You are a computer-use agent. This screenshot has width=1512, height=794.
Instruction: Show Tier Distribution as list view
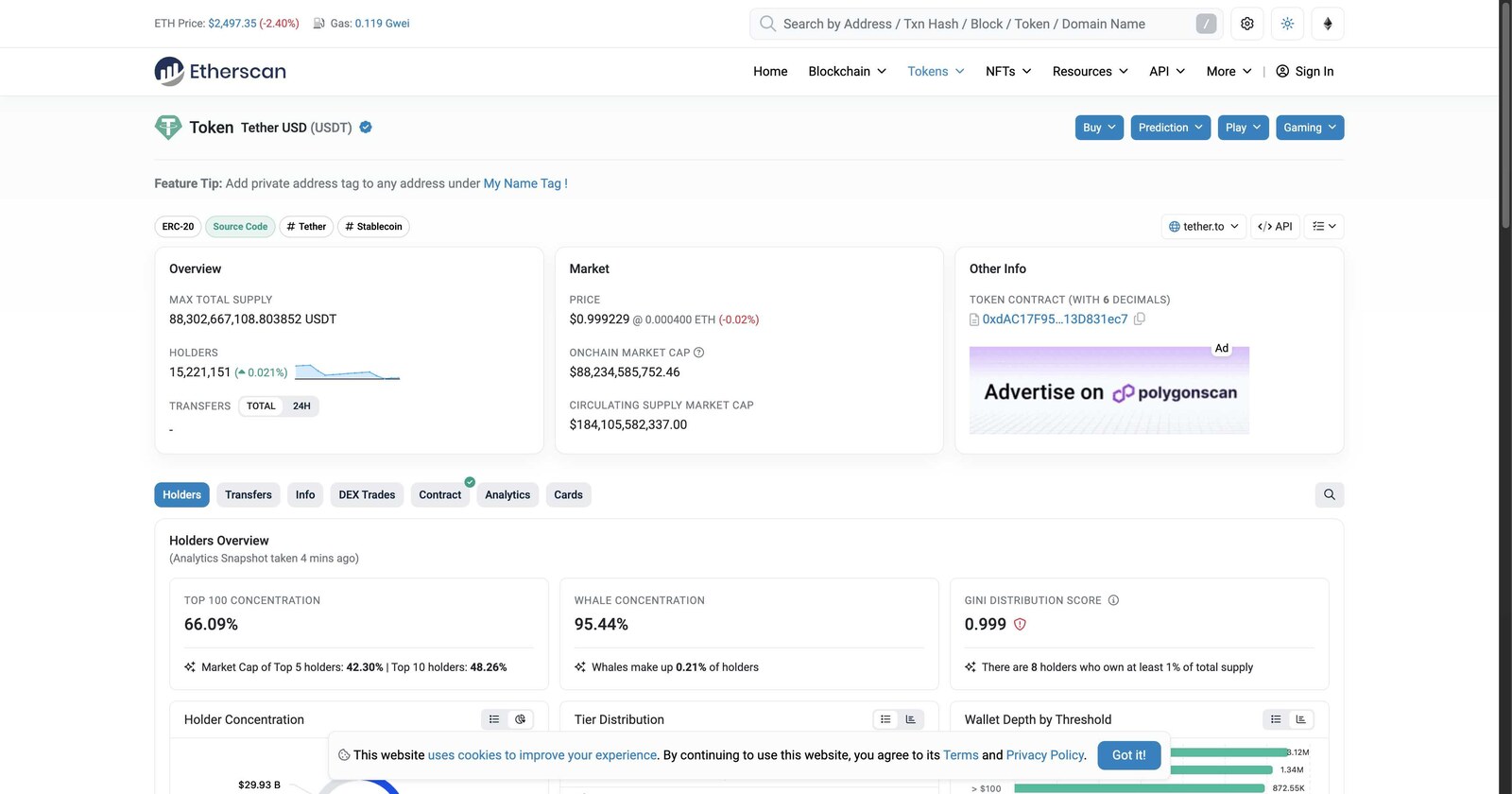[885, 719]
